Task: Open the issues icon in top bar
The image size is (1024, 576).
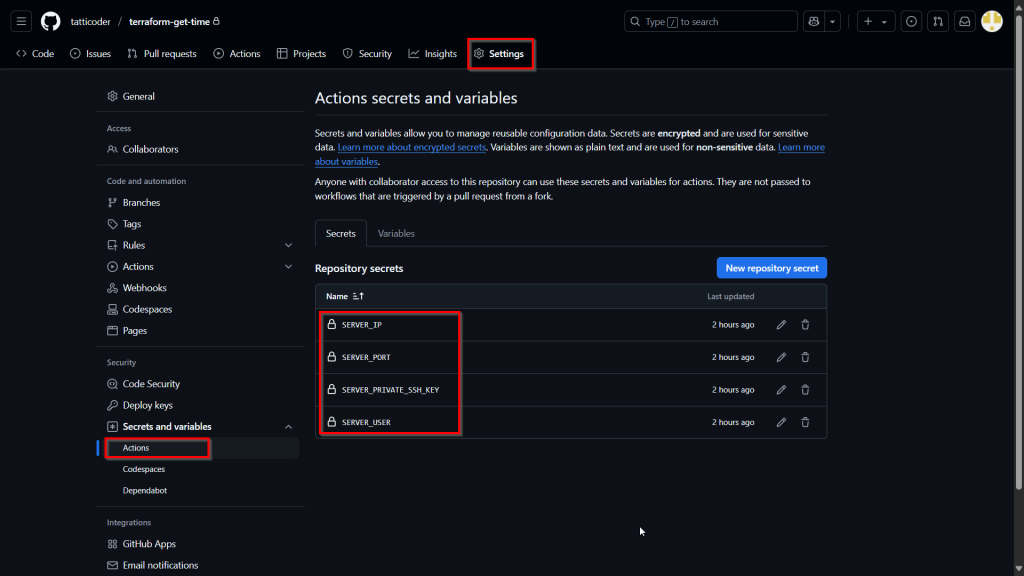Action: 911,21
